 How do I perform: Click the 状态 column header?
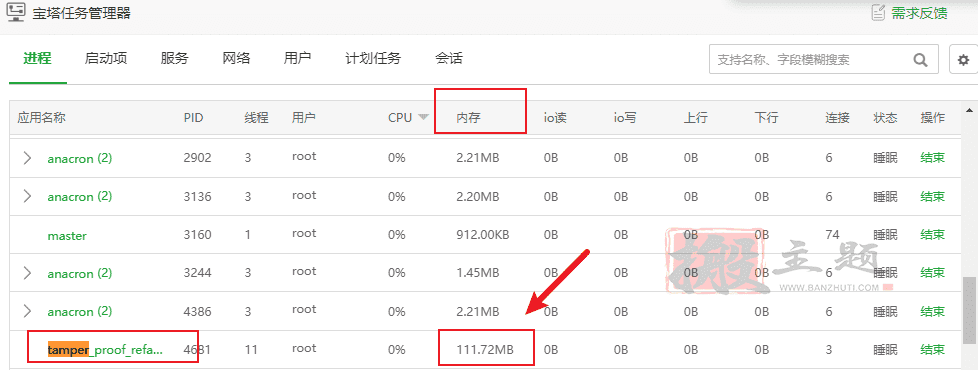885,117
